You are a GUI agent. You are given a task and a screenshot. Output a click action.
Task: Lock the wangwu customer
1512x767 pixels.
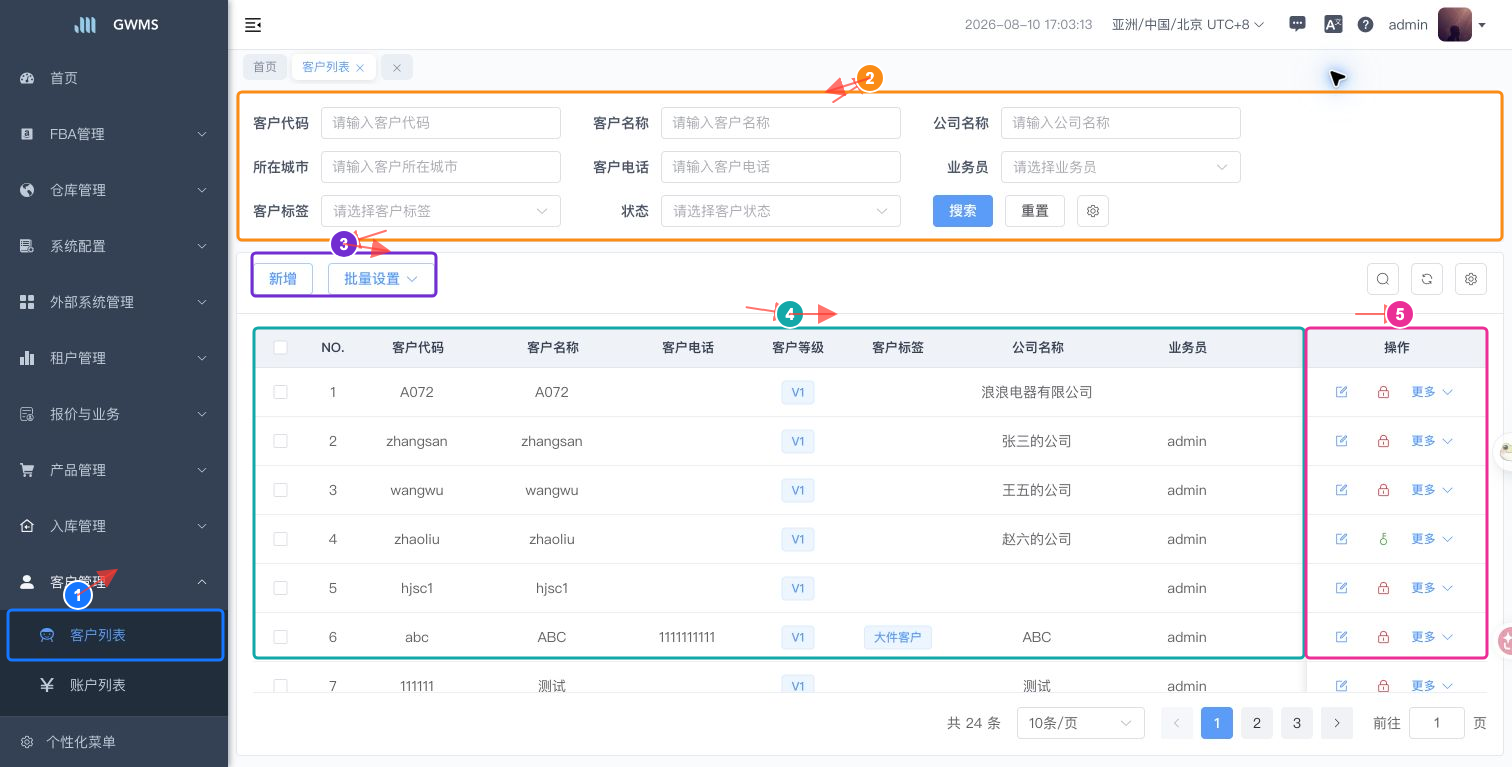(1383, 490)
